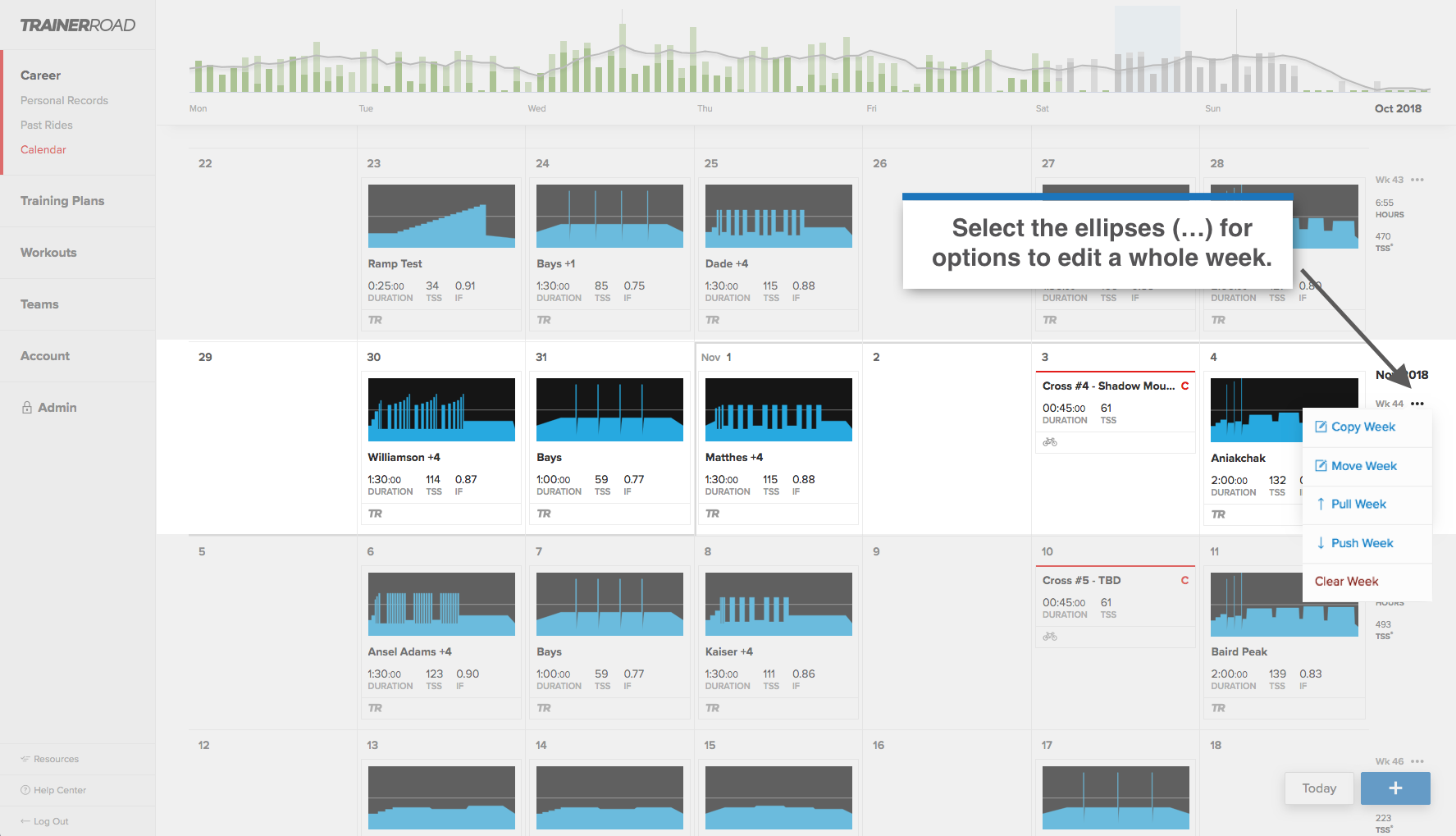This screenshot has width=1456, height=836.
Task: Open Past Rides page
Action: pos(47,125)
